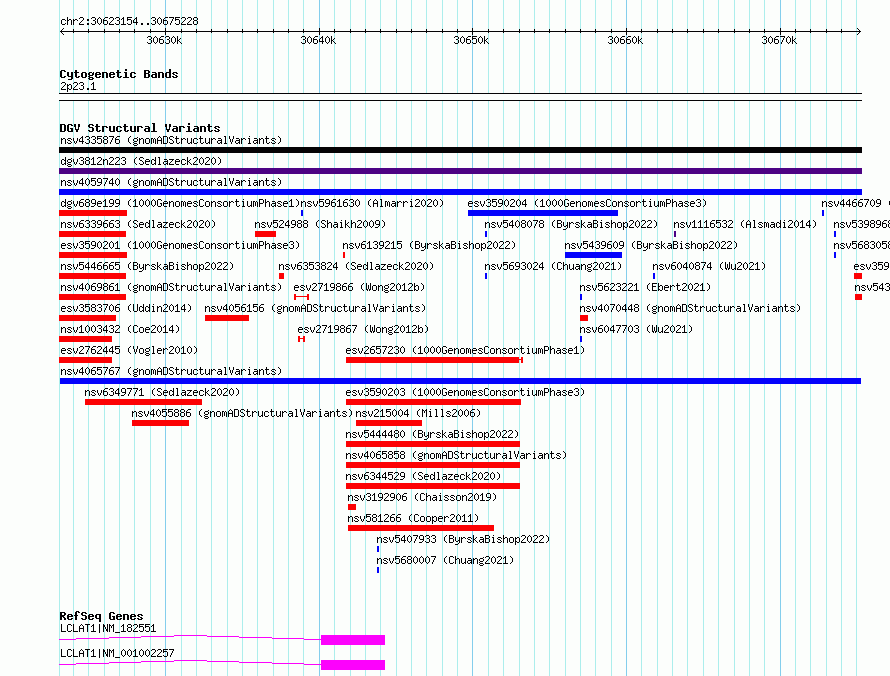The image size is (890, 676).
Task: Open nsv4056156 gnomADStructuralVariants label
Action: click(x=315, y=308)
